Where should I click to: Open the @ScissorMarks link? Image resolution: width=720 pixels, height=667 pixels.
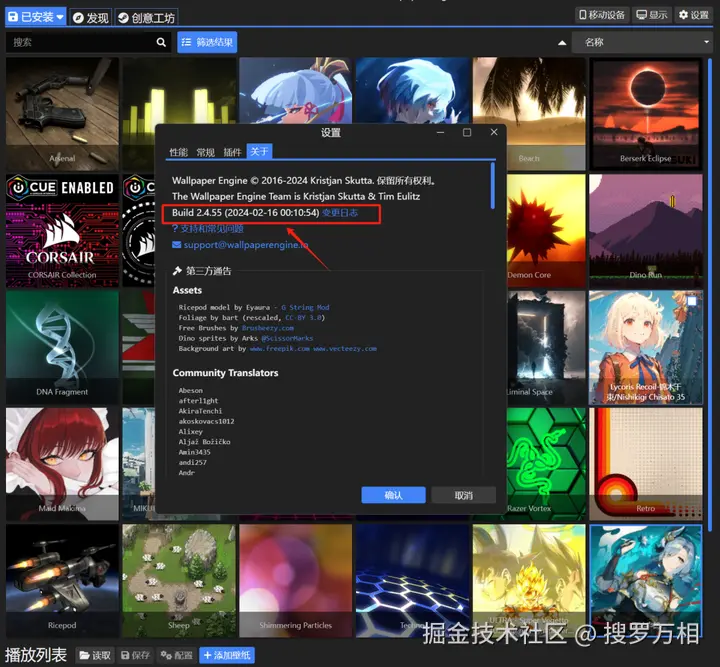pyautogui.click(x=287, y=338)
